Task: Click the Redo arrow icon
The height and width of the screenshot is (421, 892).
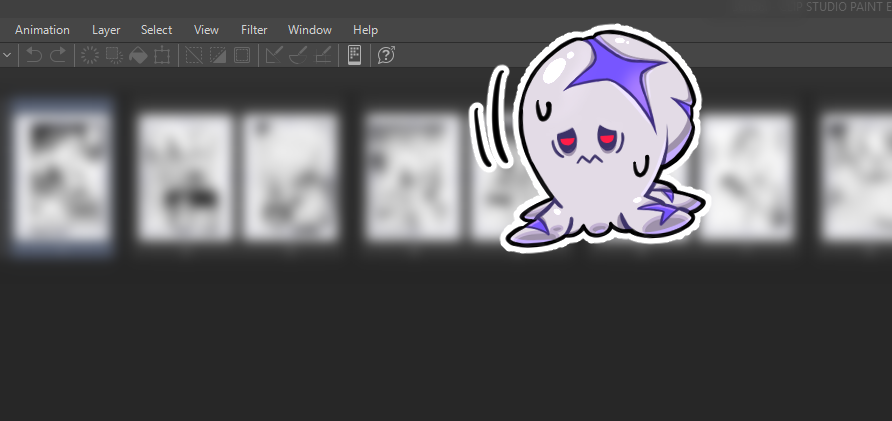Action: 58,55
